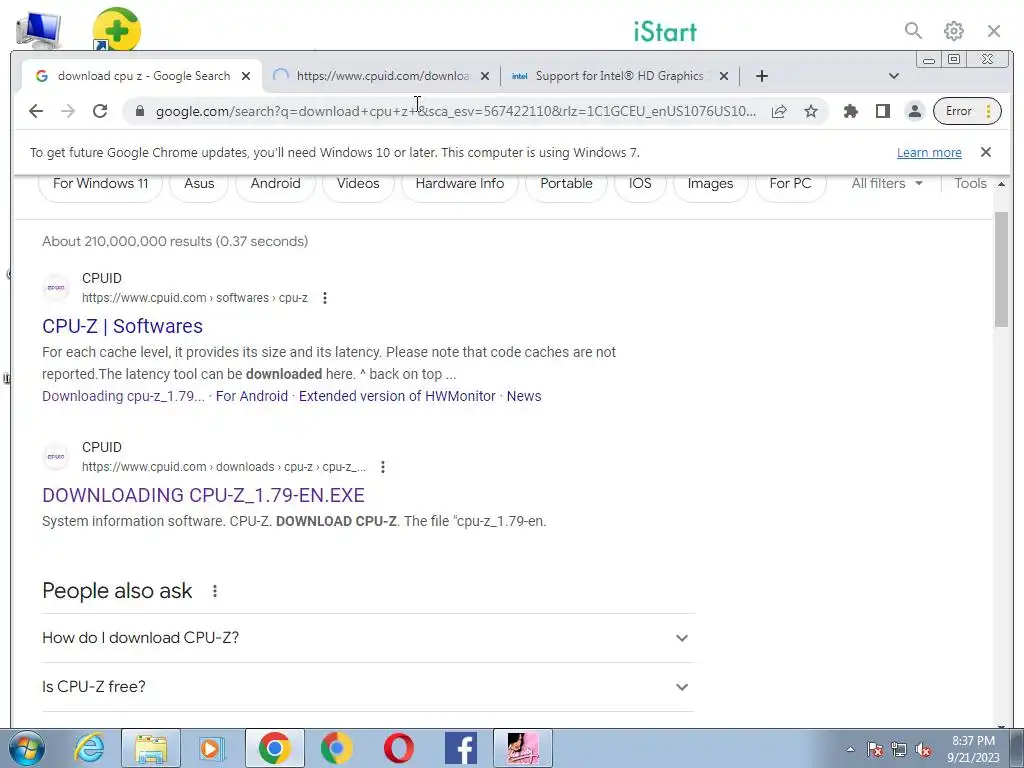Open DOWNLOADING CPU-Z_1.79-EN.EXE result
Image resolution: width=1024 pixels, height=768 pixels.
tap(203, 495)
